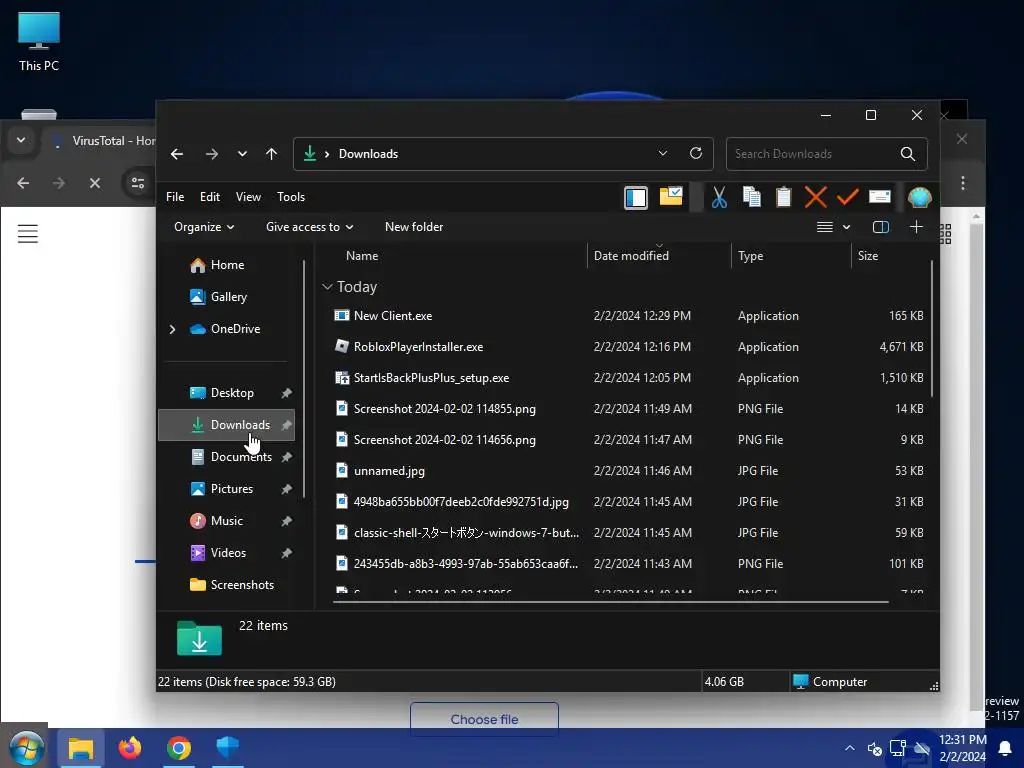Click the search magnifier icon
1024x768 pixels.
click(908, 153)
